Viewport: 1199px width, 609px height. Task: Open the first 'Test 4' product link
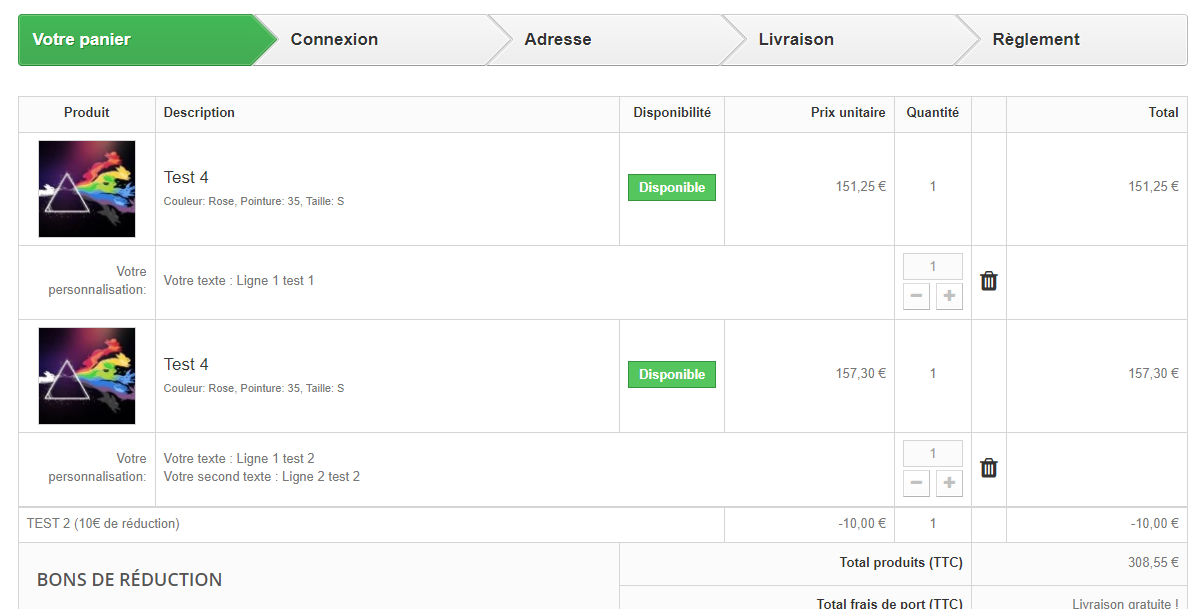click(186, 177)
